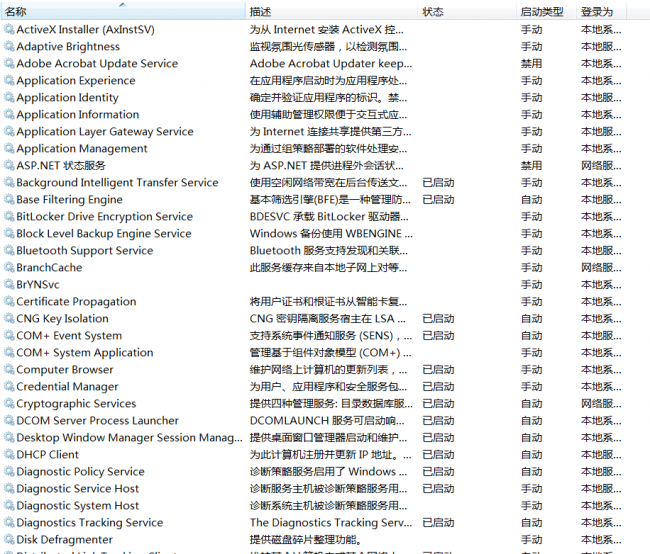The height and width of the screenshot is (554, 650).
Task: Click the BrYNSvc gear icon
Action: point(9,284)
